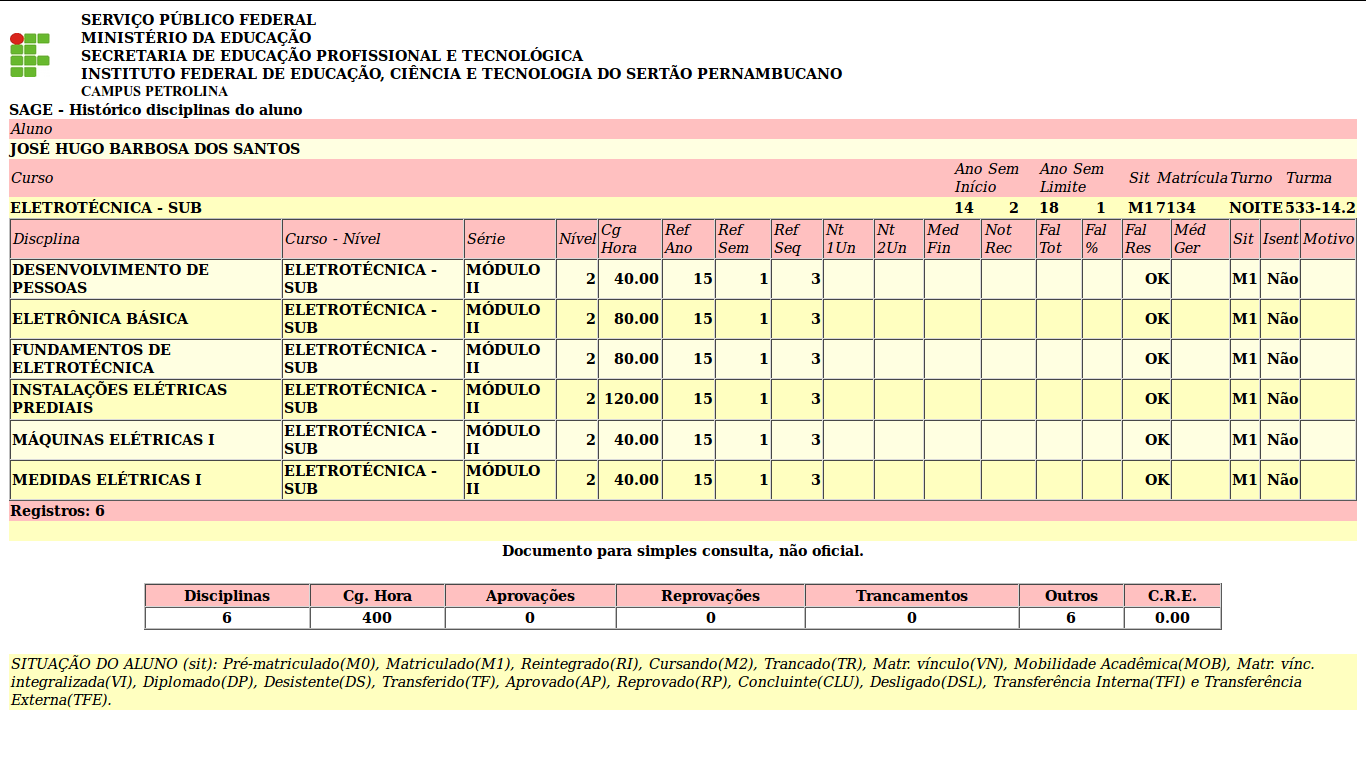This screenshot has height=768, width=1366.
Task: Click M1 status in MEDIDAS ELÉTRICAS I row
Action: (x=1244, y=480)
